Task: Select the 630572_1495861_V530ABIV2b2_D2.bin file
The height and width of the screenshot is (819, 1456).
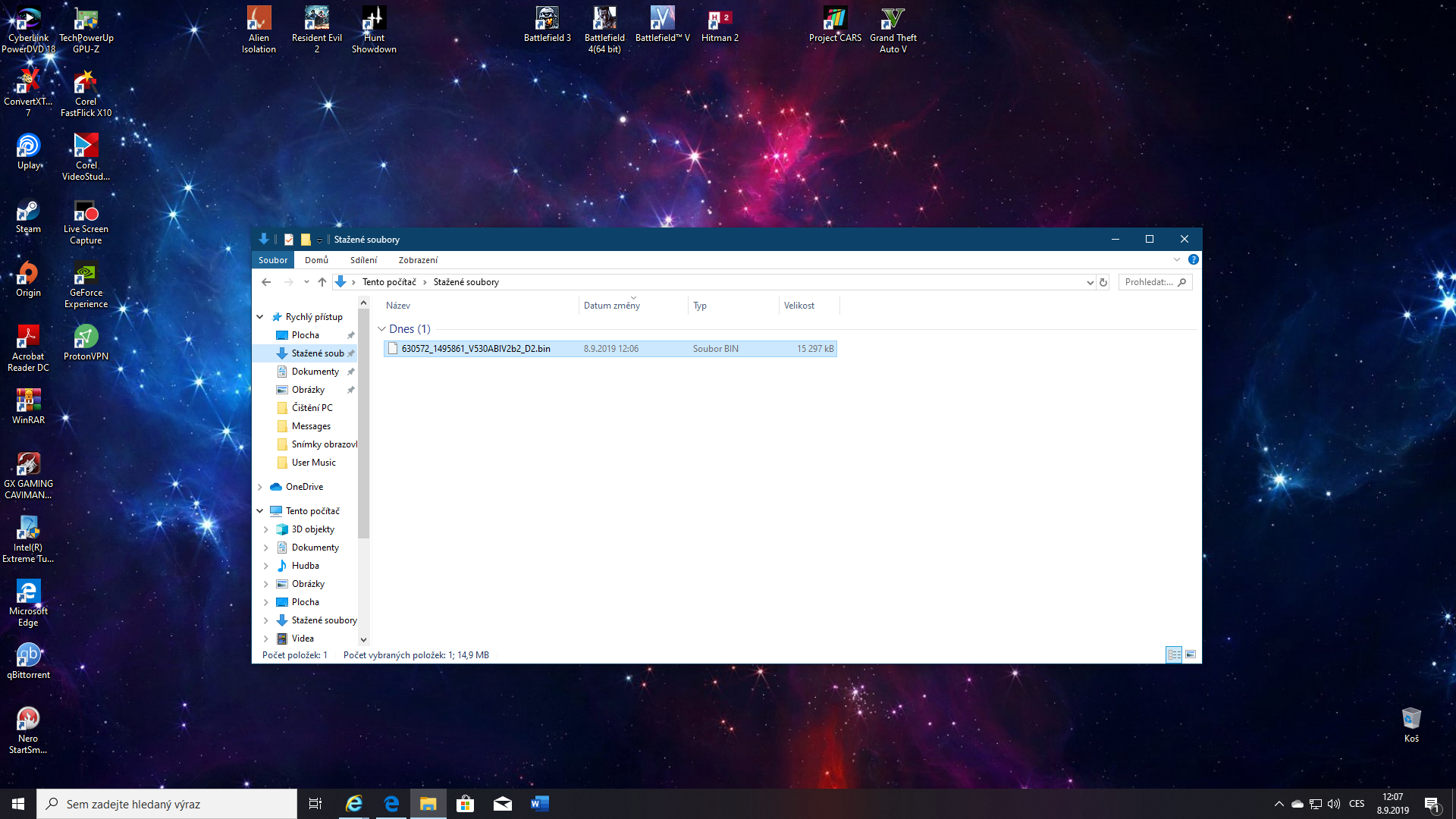Action: point(475,349)
